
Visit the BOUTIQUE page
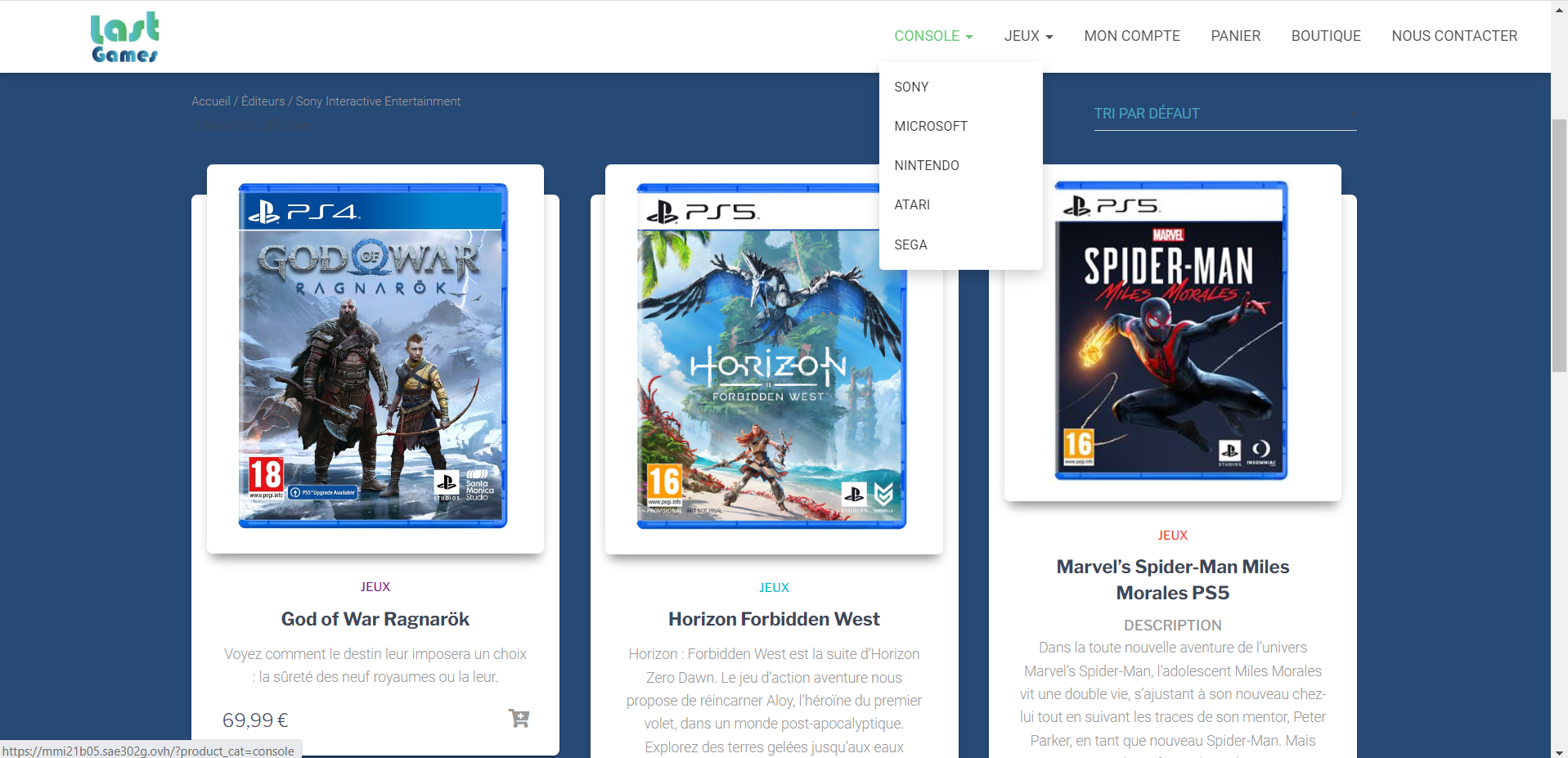coord(1326,36)
